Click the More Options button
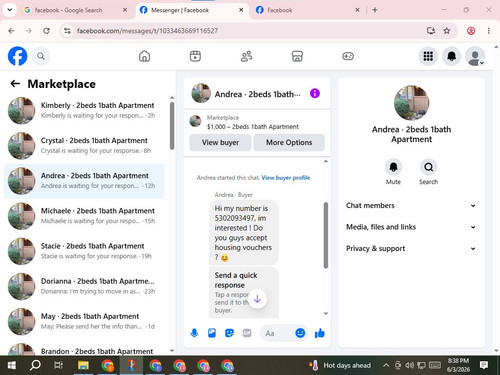500x375 pixels. pyautogui.click(x=289, y=142)
